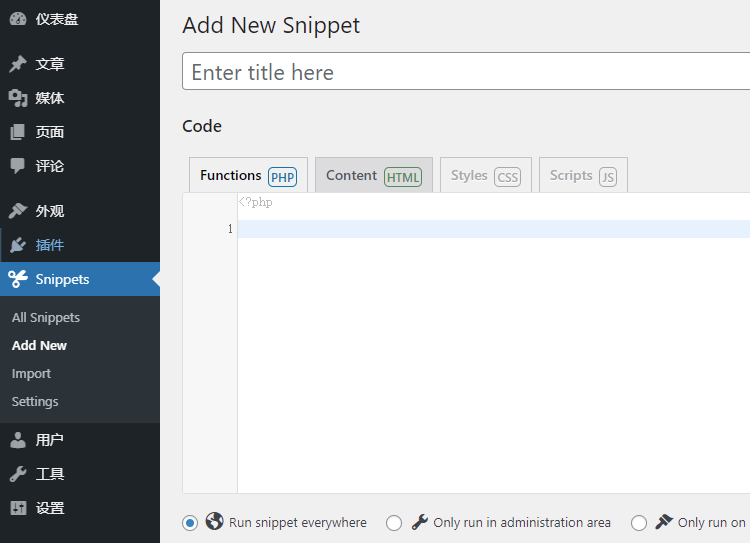Open Snippets Settings submenu link
The width and height of the screenshot is (750, 543).
(x=35, y=401)
